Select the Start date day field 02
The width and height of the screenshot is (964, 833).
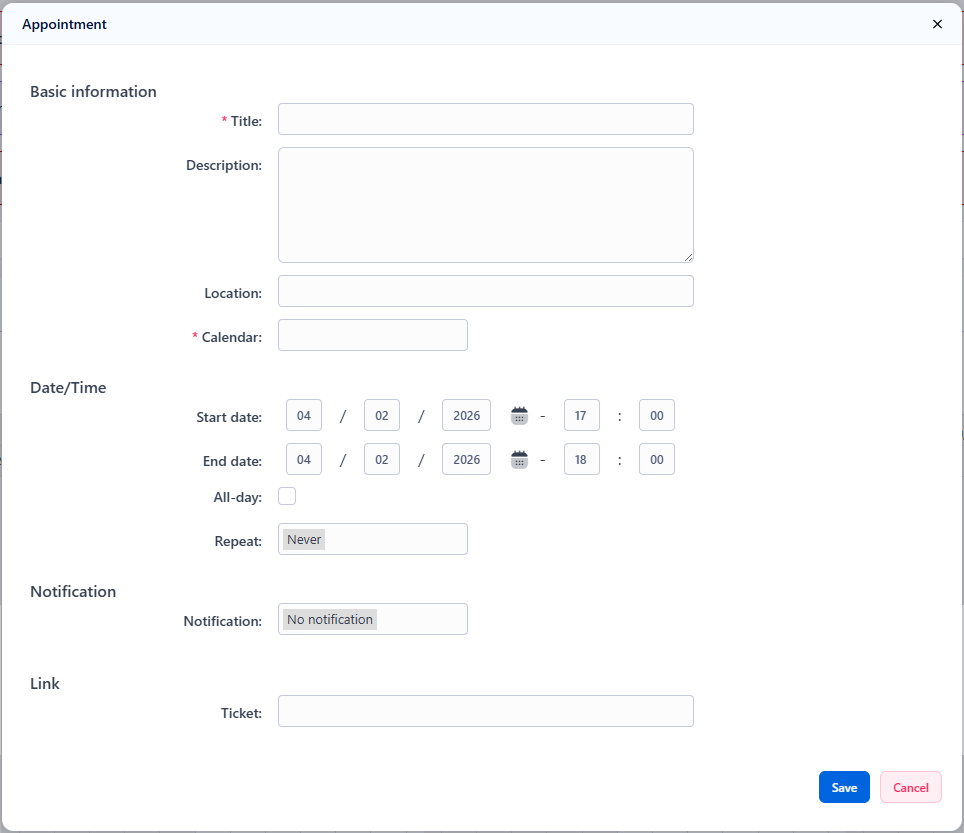(382, 416)
